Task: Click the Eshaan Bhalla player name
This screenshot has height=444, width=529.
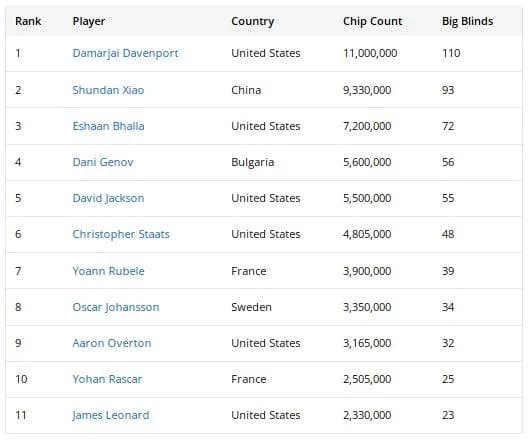Action: tap(108, 126)
